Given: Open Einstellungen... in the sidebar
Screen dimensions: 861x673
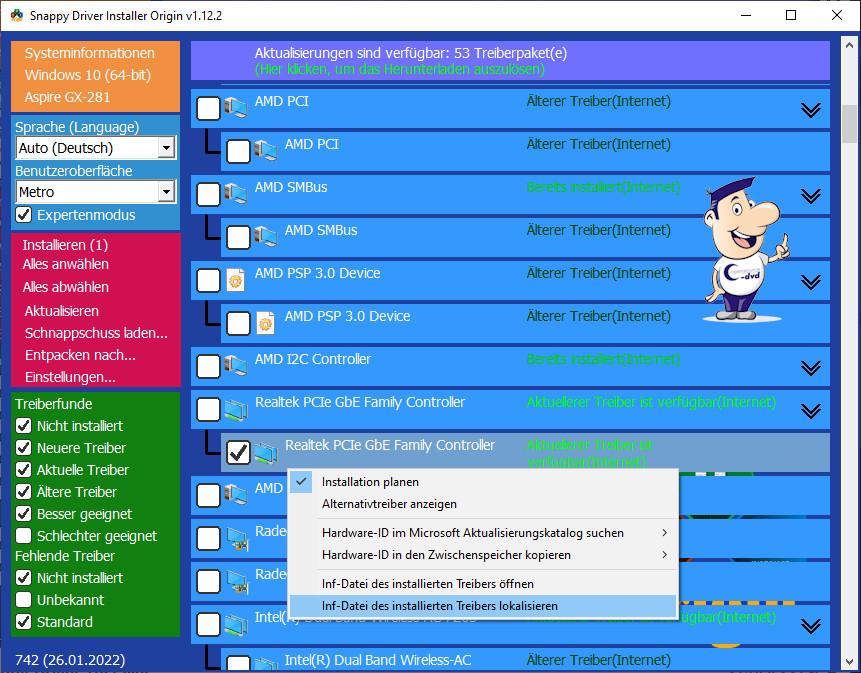Looking at the screenshot, I should tap(69, 377).
